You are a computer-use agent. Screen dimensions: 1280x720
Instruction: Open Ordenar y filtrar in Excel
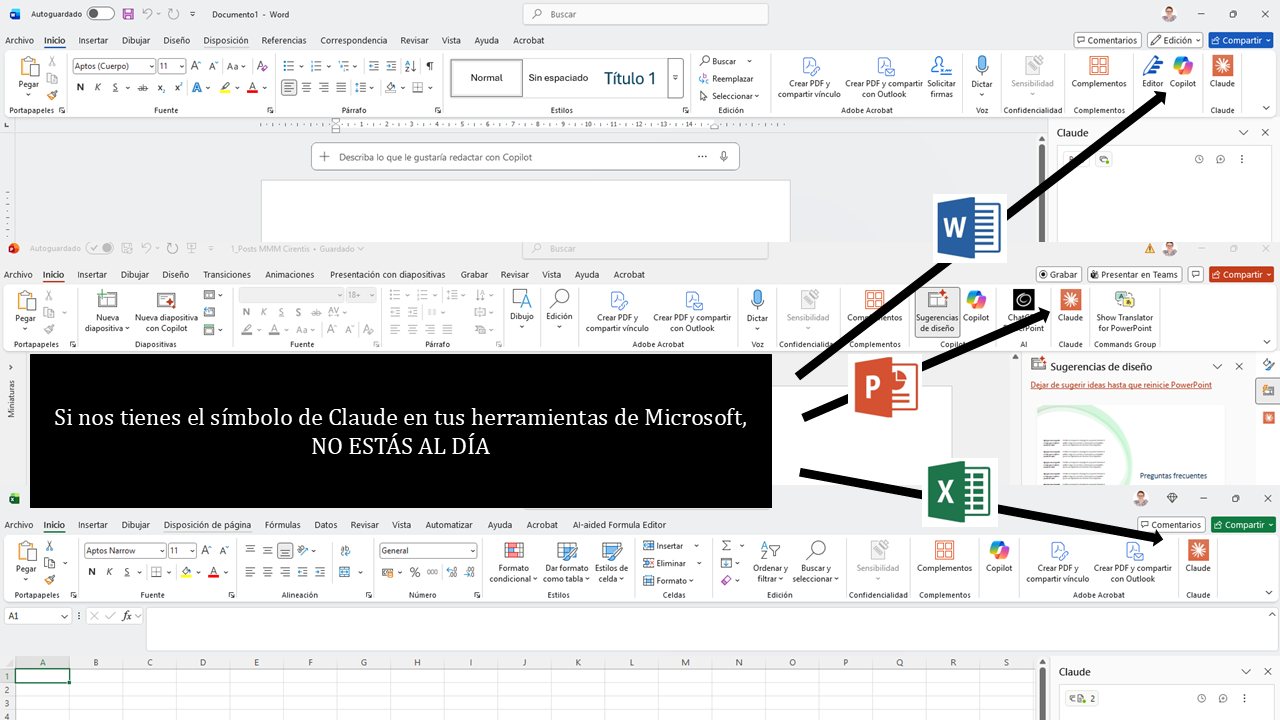click(770, 561)
